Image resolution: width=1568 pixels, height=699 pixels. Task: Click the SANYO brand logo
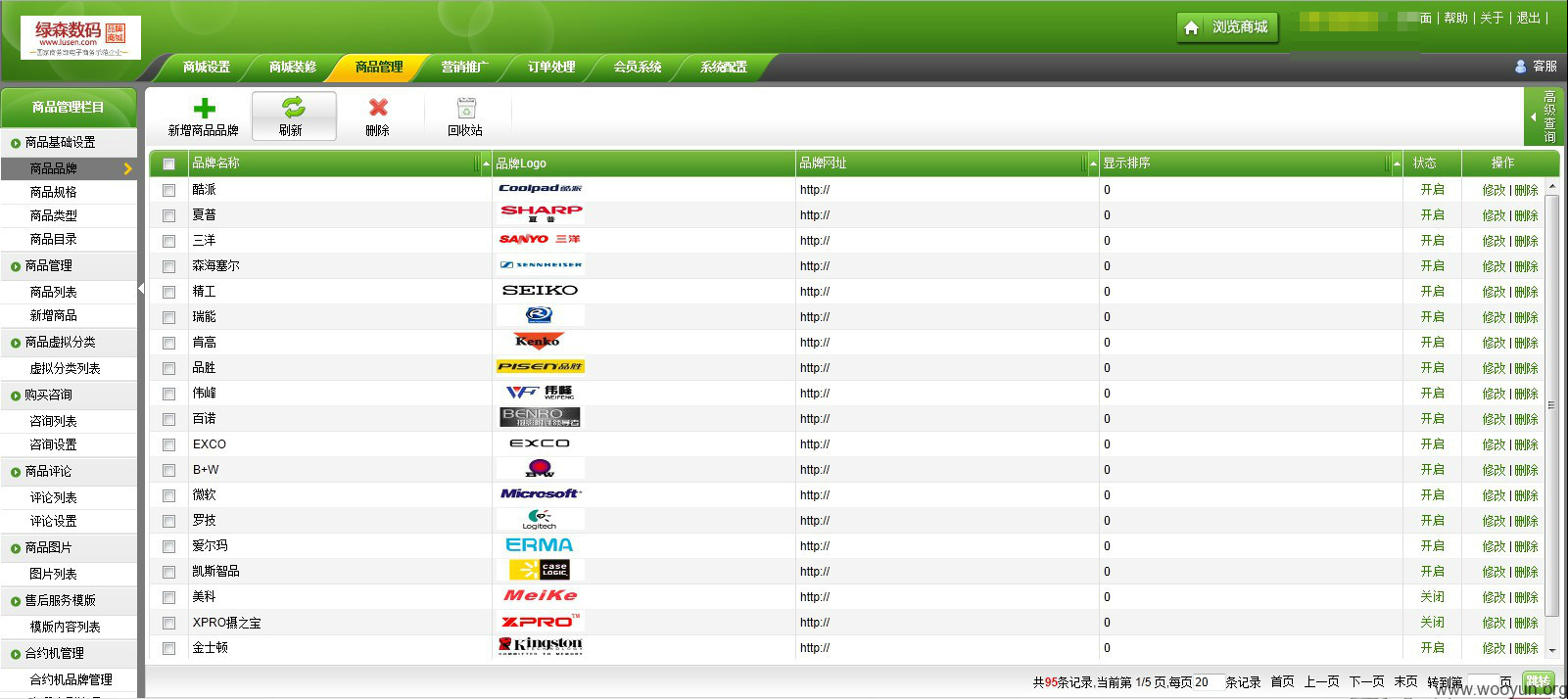[541, 239]
